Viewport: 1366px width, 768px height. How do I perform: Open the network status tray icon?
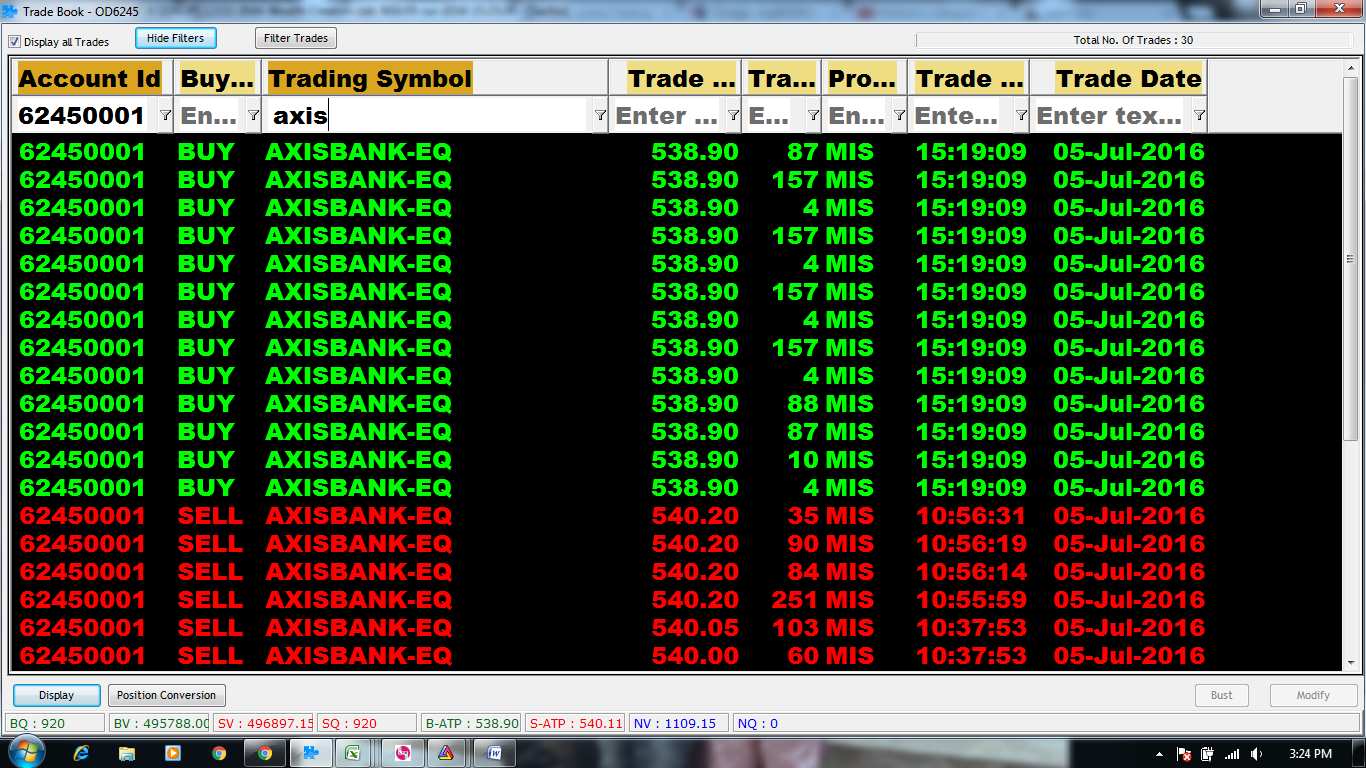(x=1232, y=754)
